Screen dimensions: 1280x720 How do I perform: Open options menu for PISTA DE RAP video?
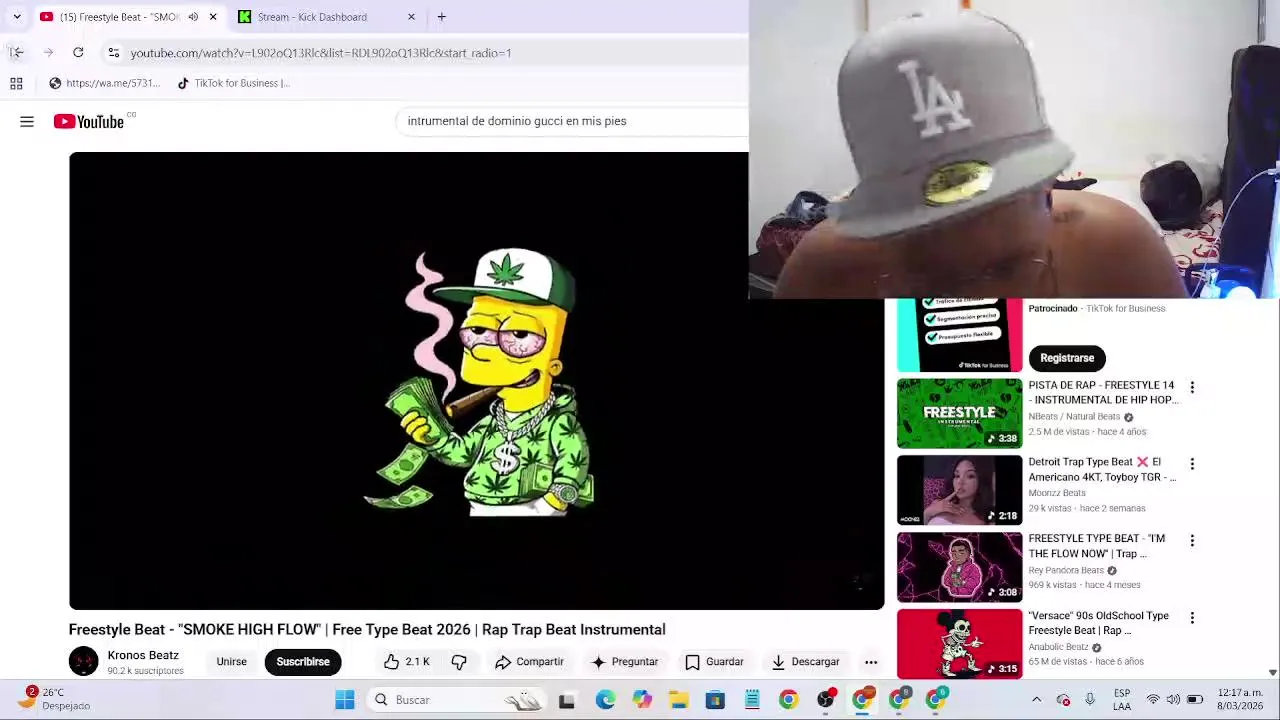point(1192,387)
